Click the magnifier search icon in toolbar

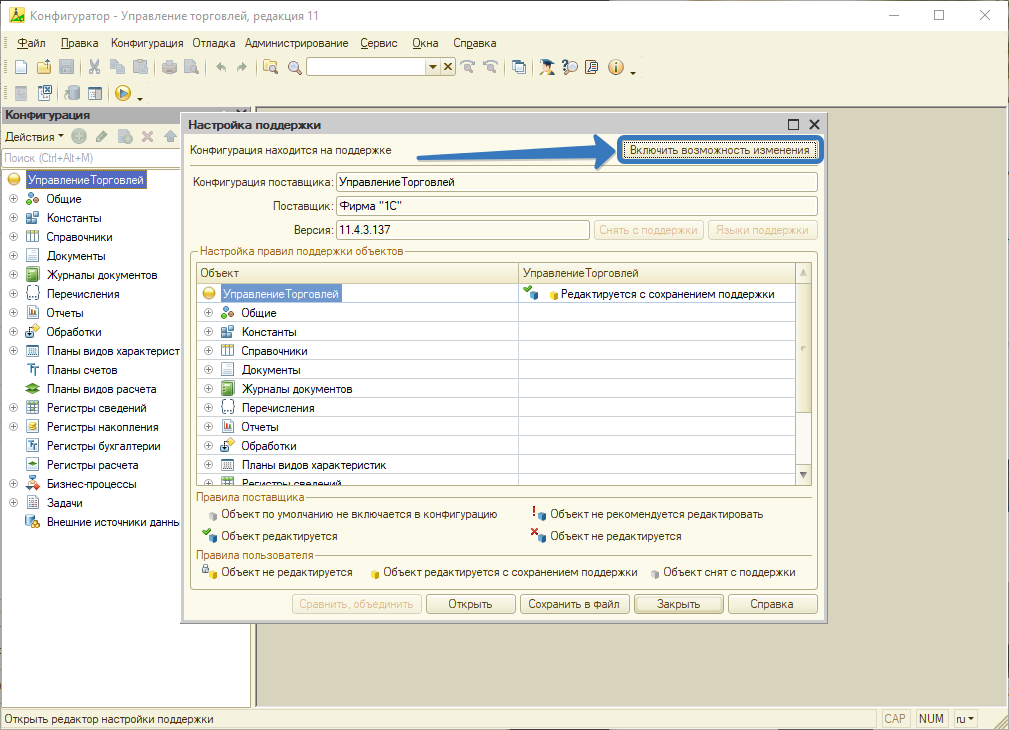click(294, 67)
